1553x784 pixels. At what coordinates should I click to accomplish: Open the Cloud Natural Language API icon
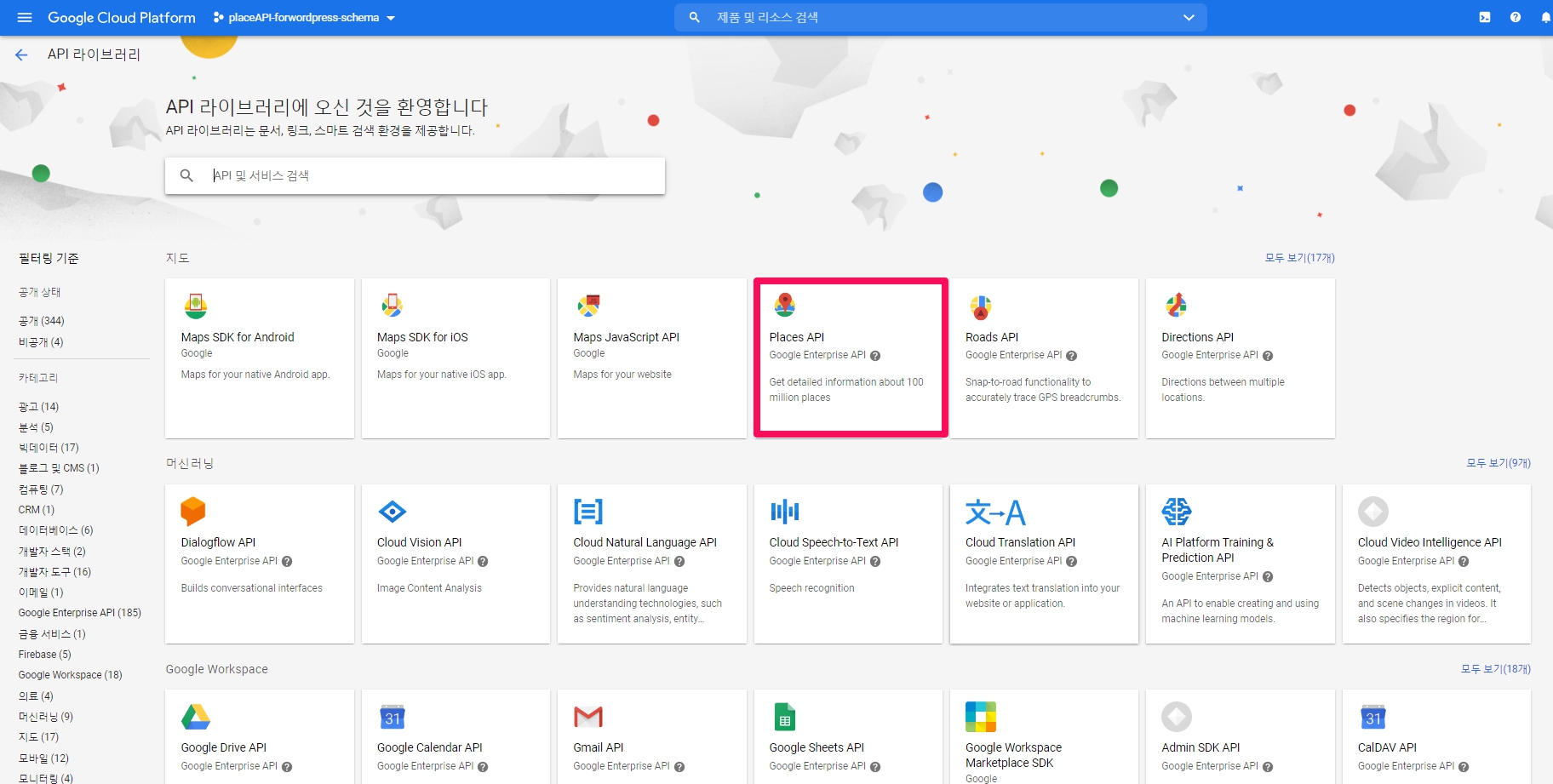point(588,512)
